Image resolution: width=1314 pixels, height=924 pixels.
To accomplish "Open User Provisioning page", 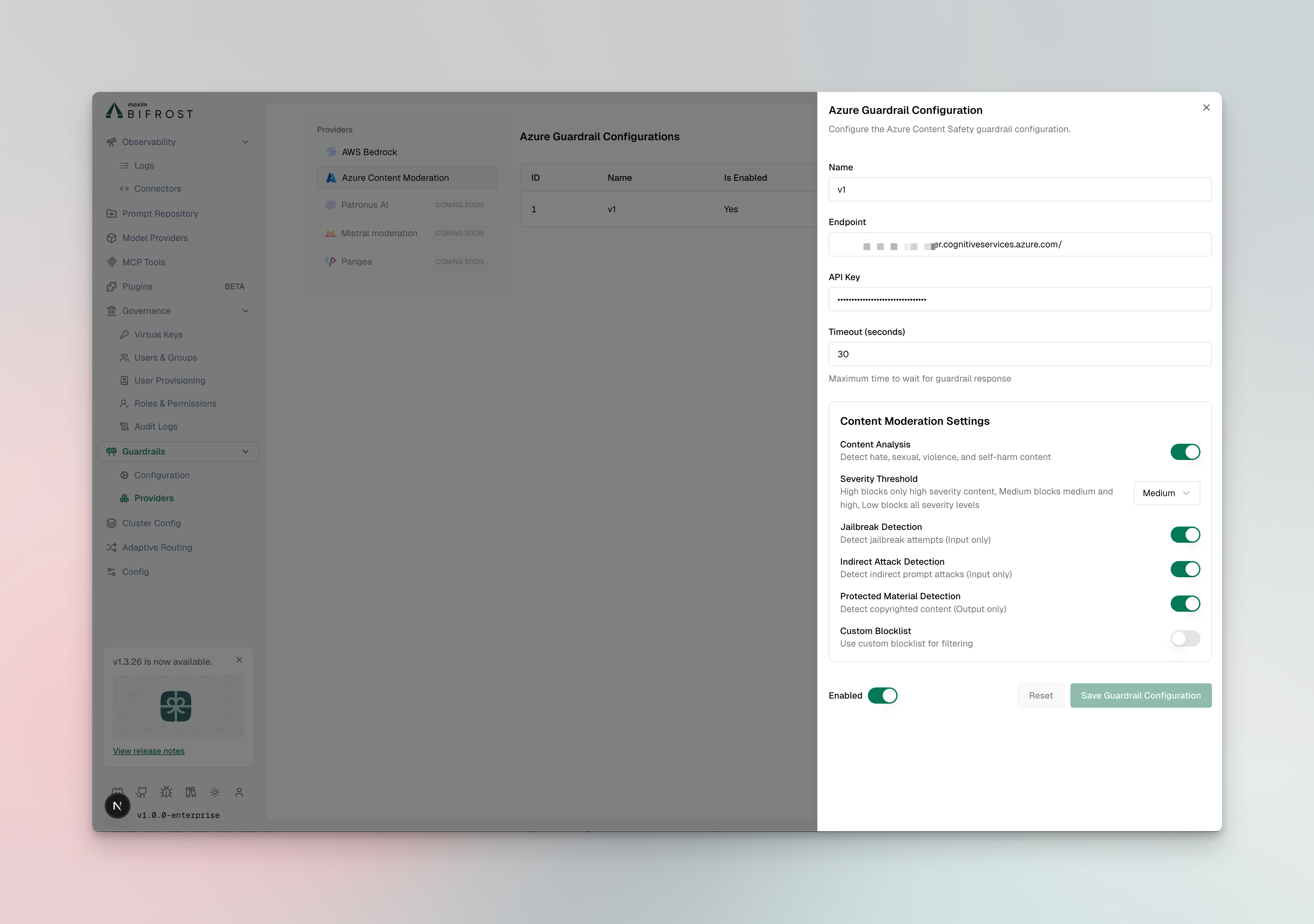I will pyautogui.click(x=170, y=380).
